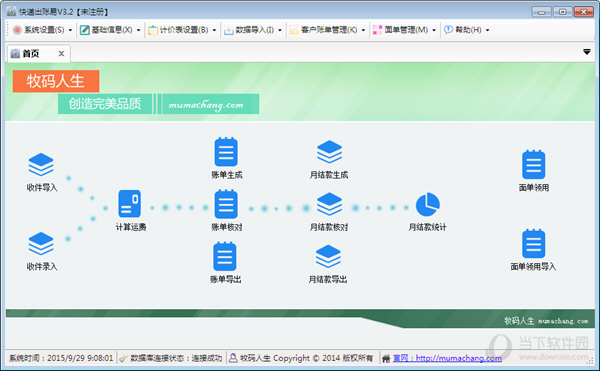Open the 客户账单管理(K) menu

pyautogui.click(x=329, y=30)
